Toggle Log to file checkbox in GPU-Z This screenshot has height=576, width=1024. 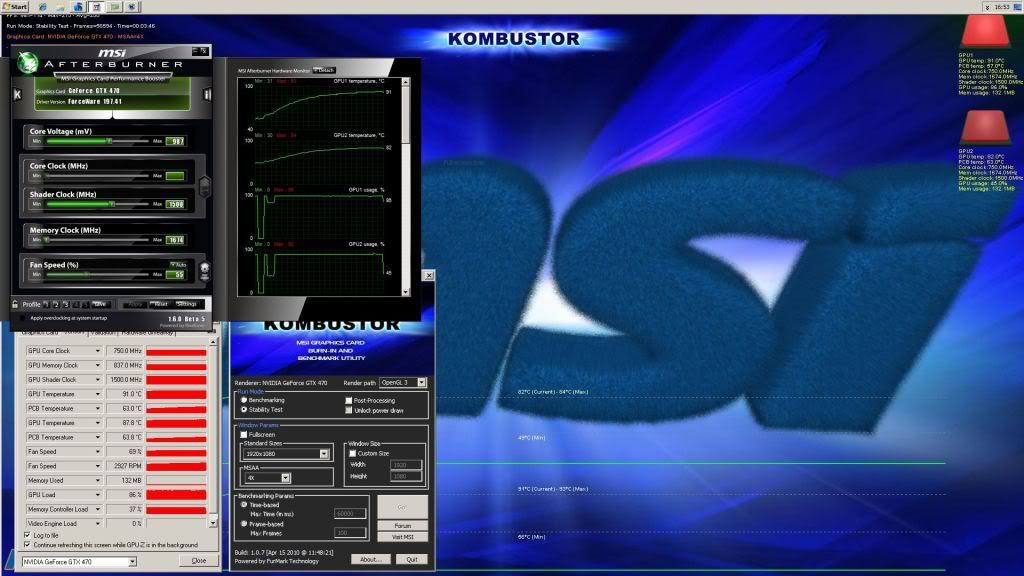coord(27,535)
